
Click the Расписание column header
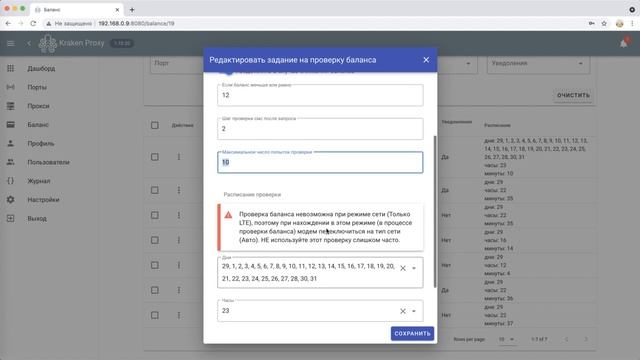(x=497, y=125)
